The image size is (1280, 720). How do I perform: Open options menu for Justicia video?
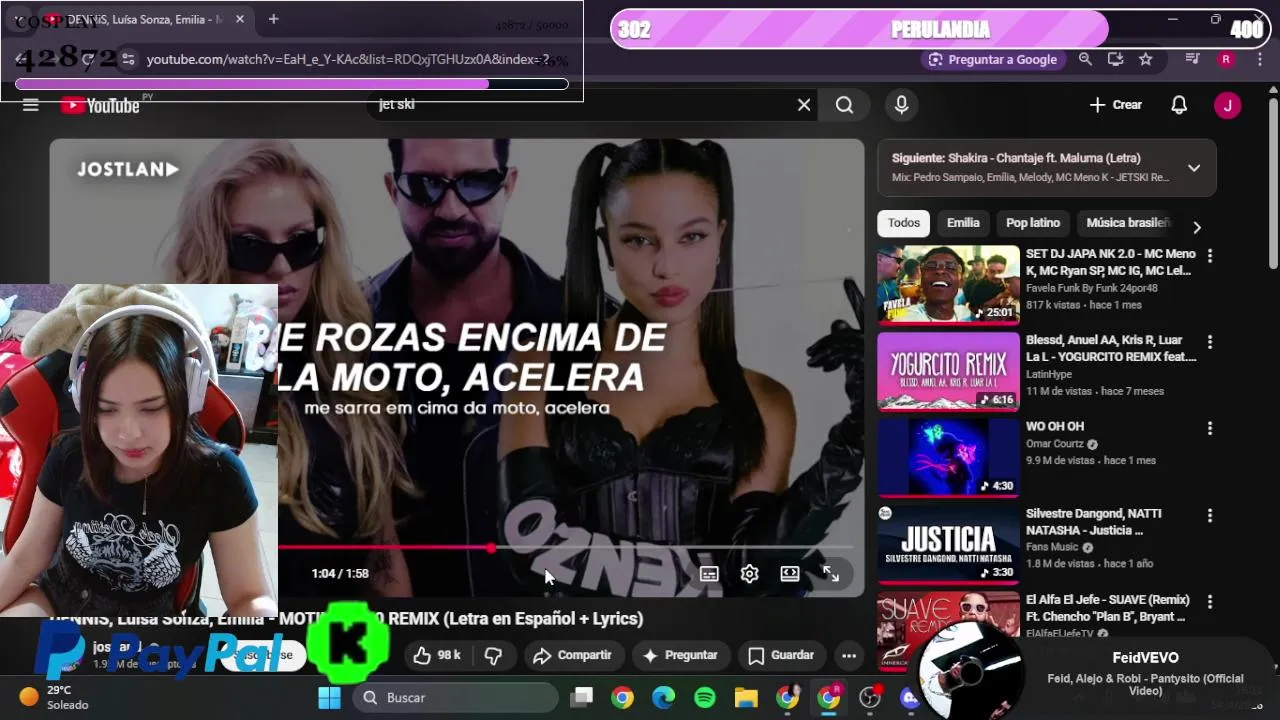(1209, 516)
